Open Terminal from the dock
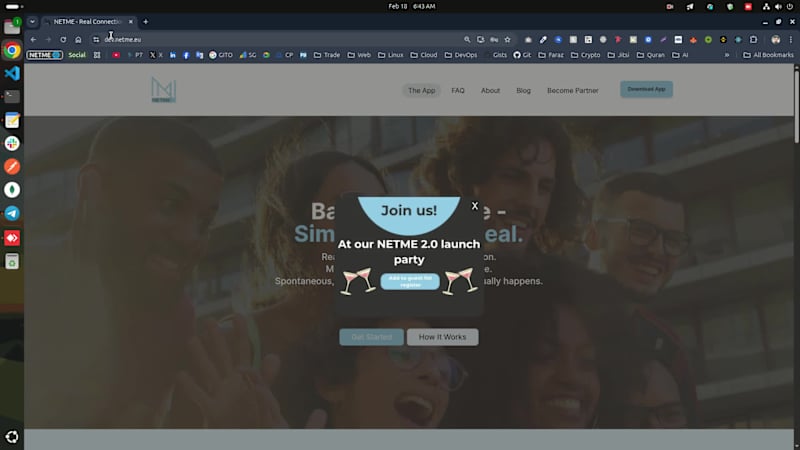800x450 pixels. [12, 96]
